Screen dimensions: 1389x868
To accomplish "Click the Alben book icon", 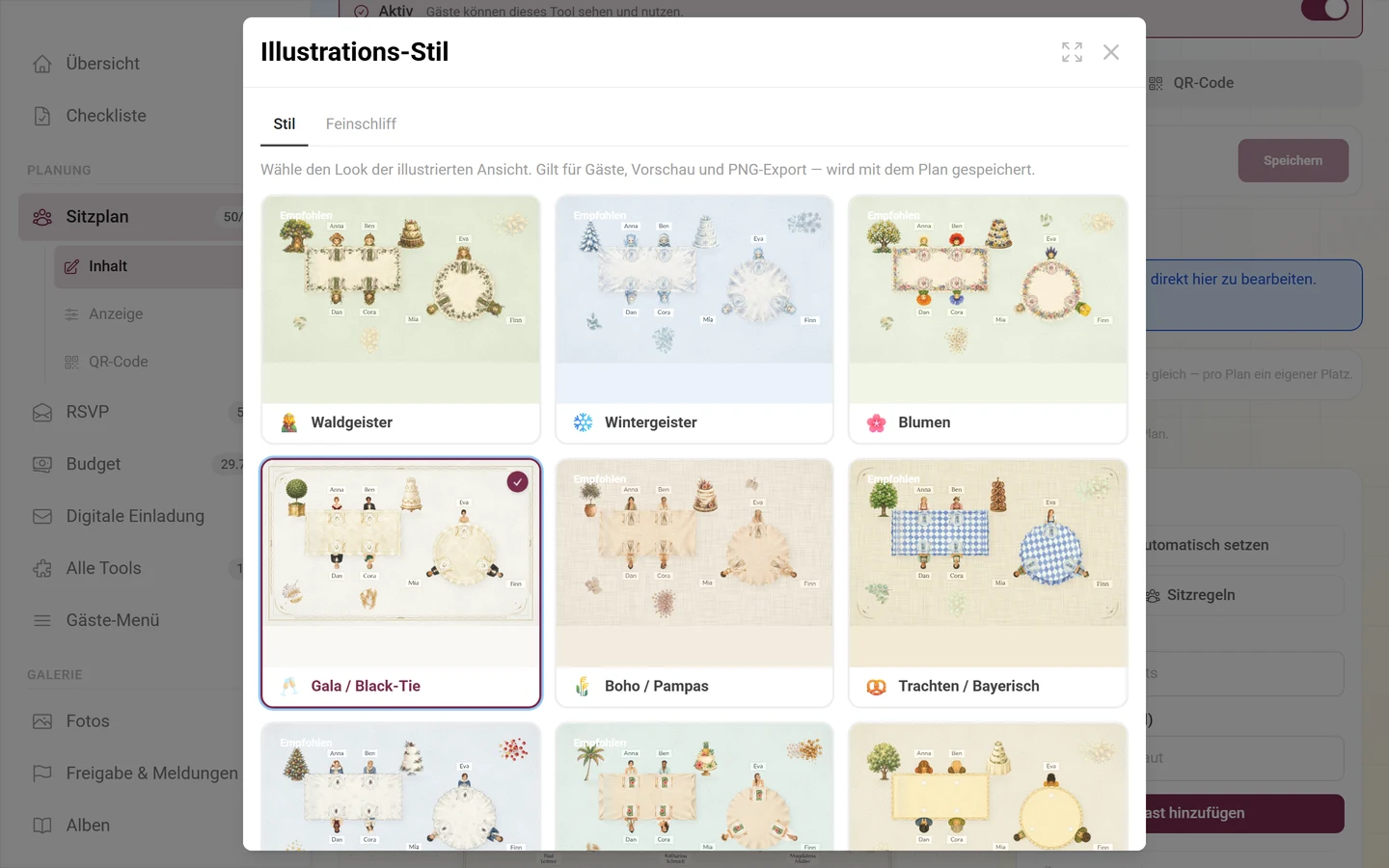I will tap(42, 826).
